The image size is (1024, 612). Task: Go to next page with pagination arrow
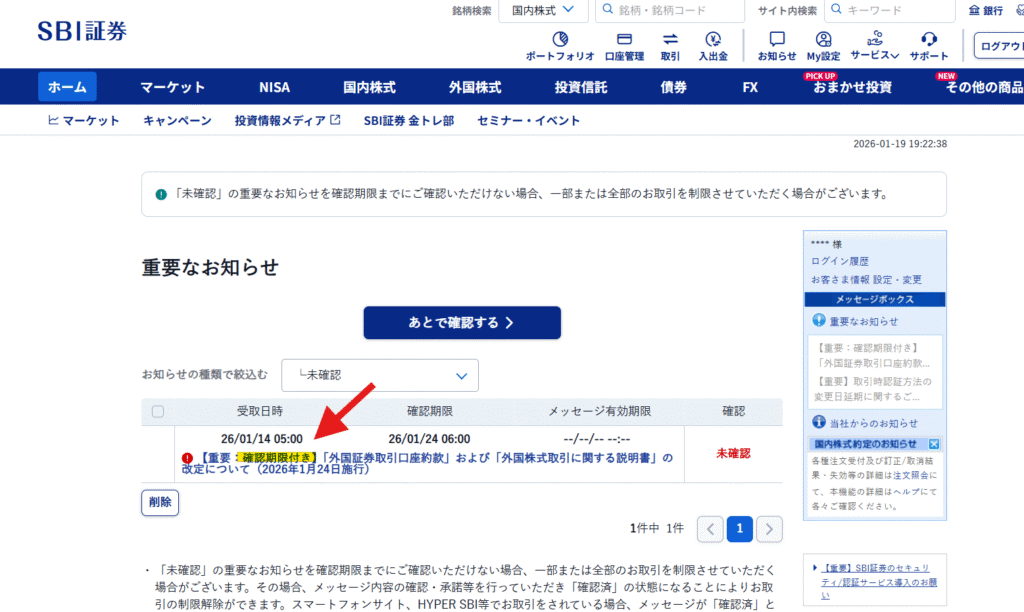[769, 529]
